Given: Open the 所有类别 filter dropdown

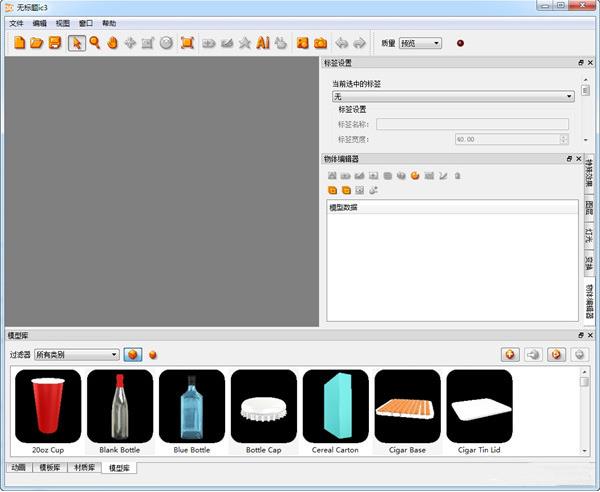Looking at the screenshot, I should [x=76, y=354].
